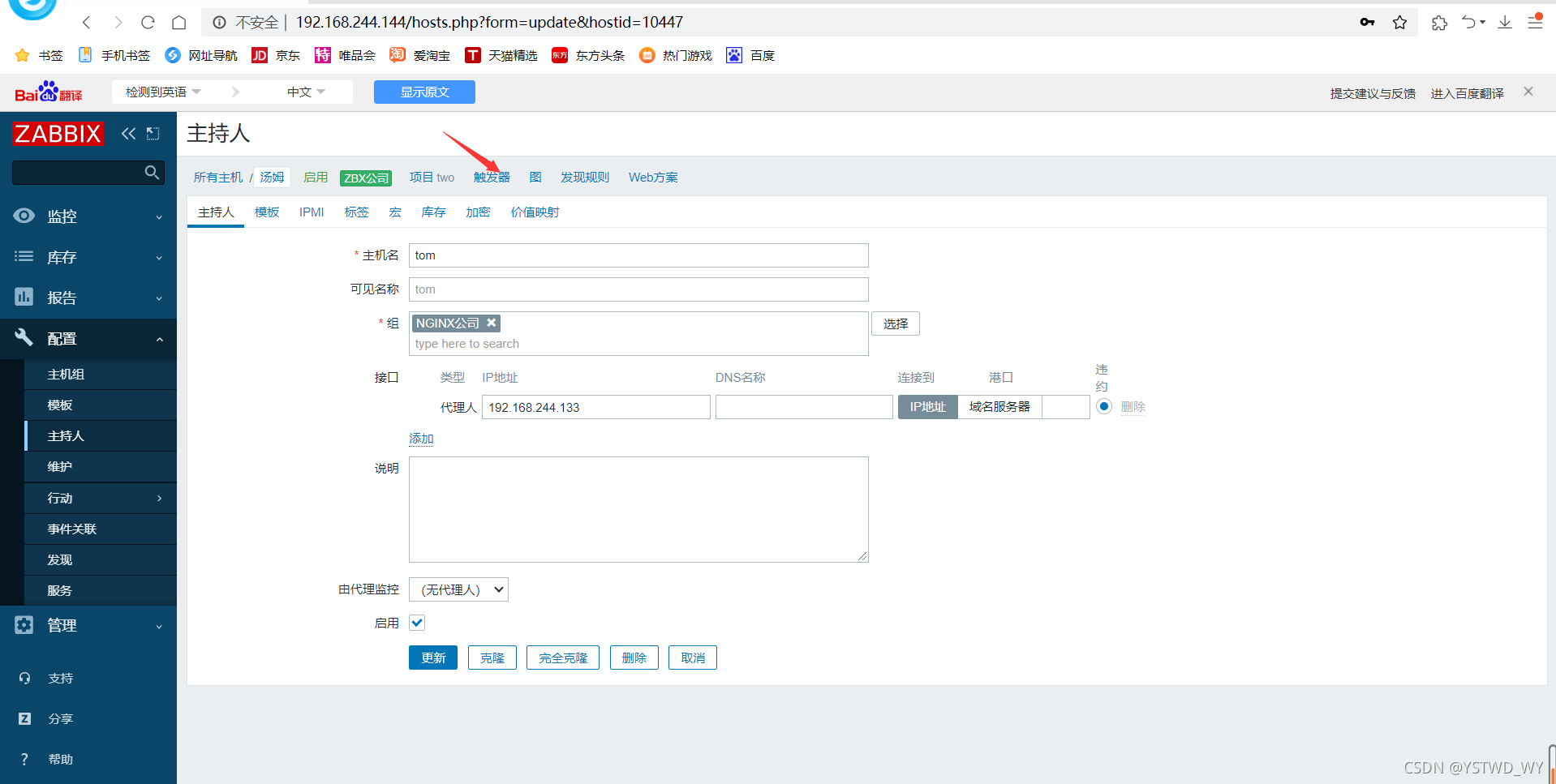Viewport: 1556px width, 784px height.
Task: Collapse the Zabbix sidebar with double chevron
Action: (x=128, y=134)
